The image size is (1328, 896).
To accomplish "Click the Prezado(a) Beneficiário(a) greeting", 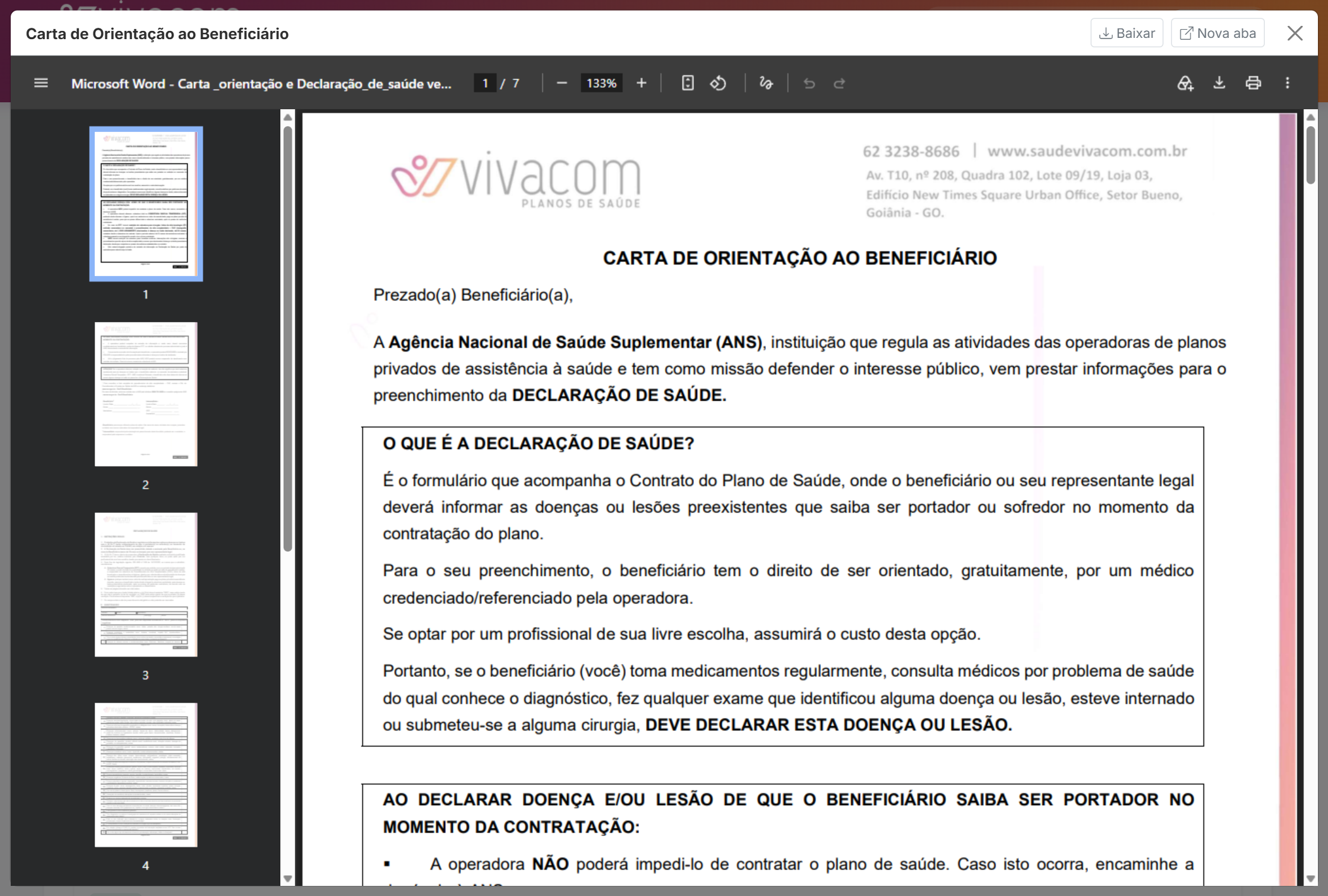I will pos(473,295).
